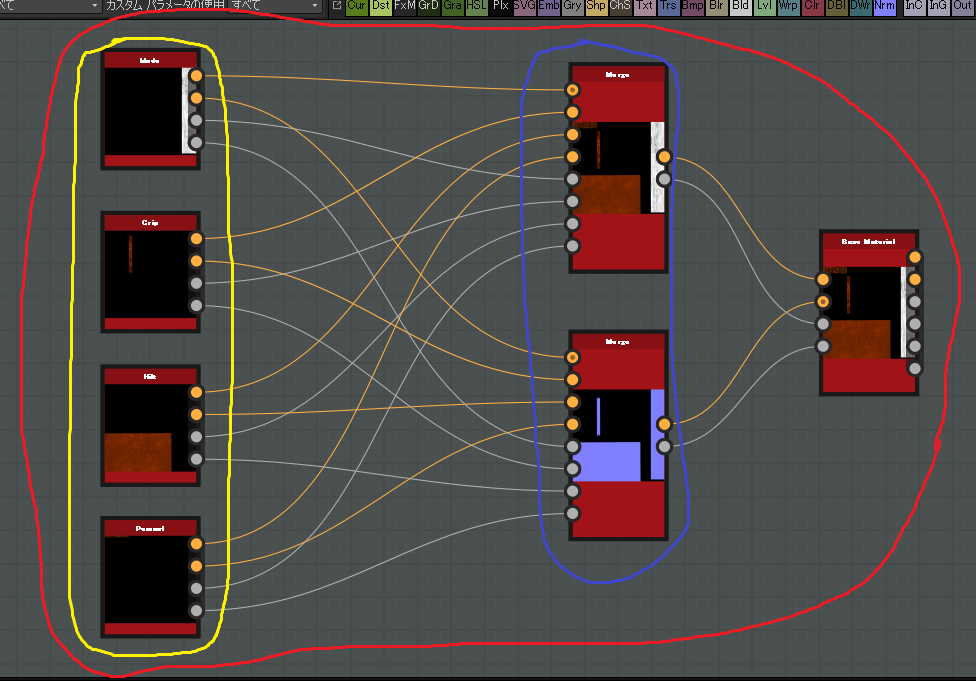Open the leftmost toolbar dropdown arrow
The width and height of the screenshot is (976, 681).
pyautogui.click(x=95, y=6)
